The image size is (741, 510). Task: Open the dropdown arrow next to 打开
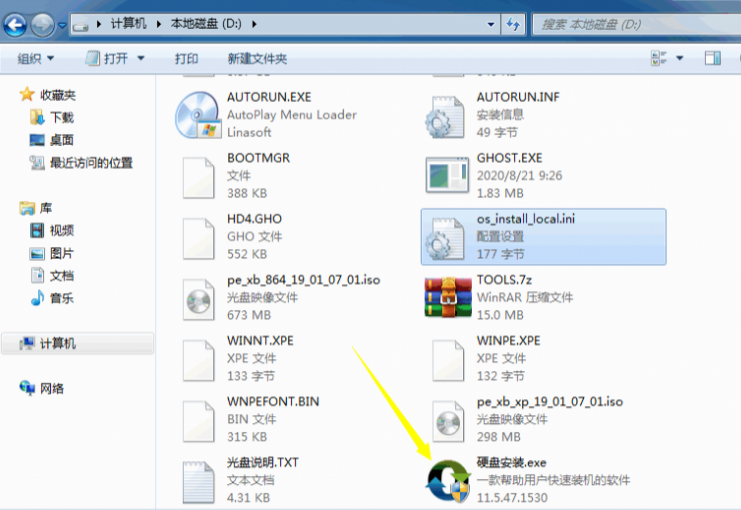[141, 59]
